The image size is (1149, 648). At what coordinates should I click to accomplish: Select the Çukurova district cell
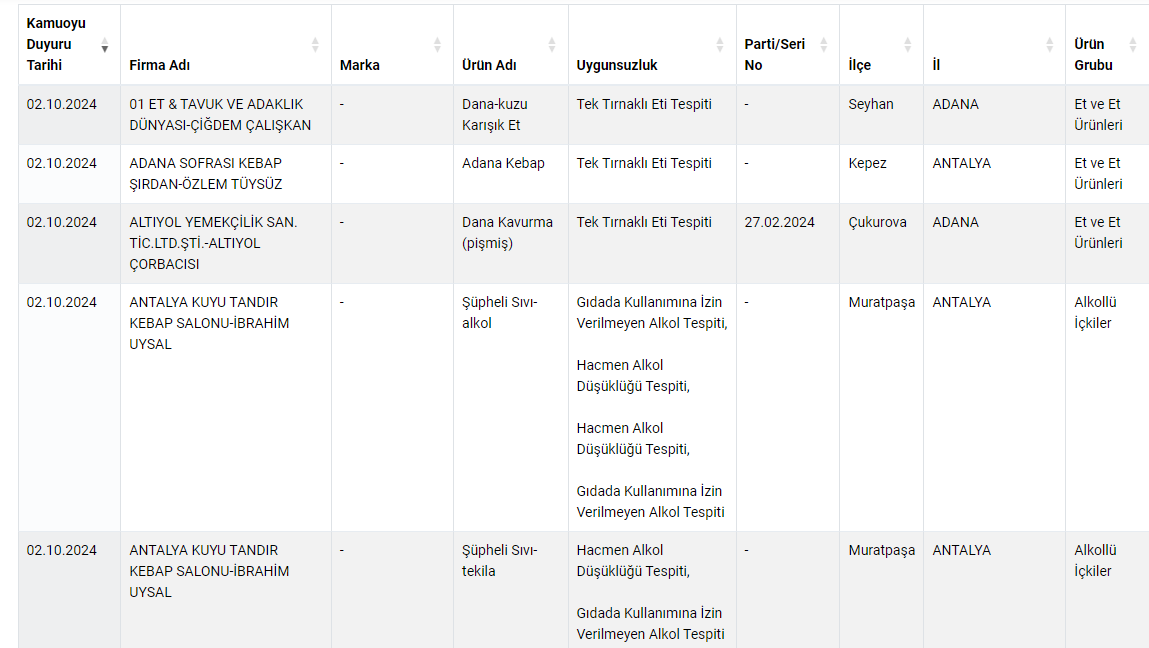pyautogui.click(x=877, y=223)
